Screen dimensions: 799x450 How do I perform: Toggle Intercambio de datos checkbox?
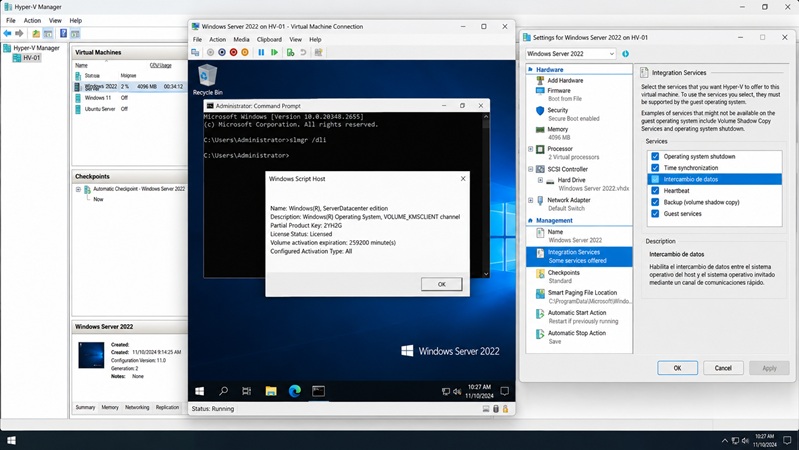(655, 179)
